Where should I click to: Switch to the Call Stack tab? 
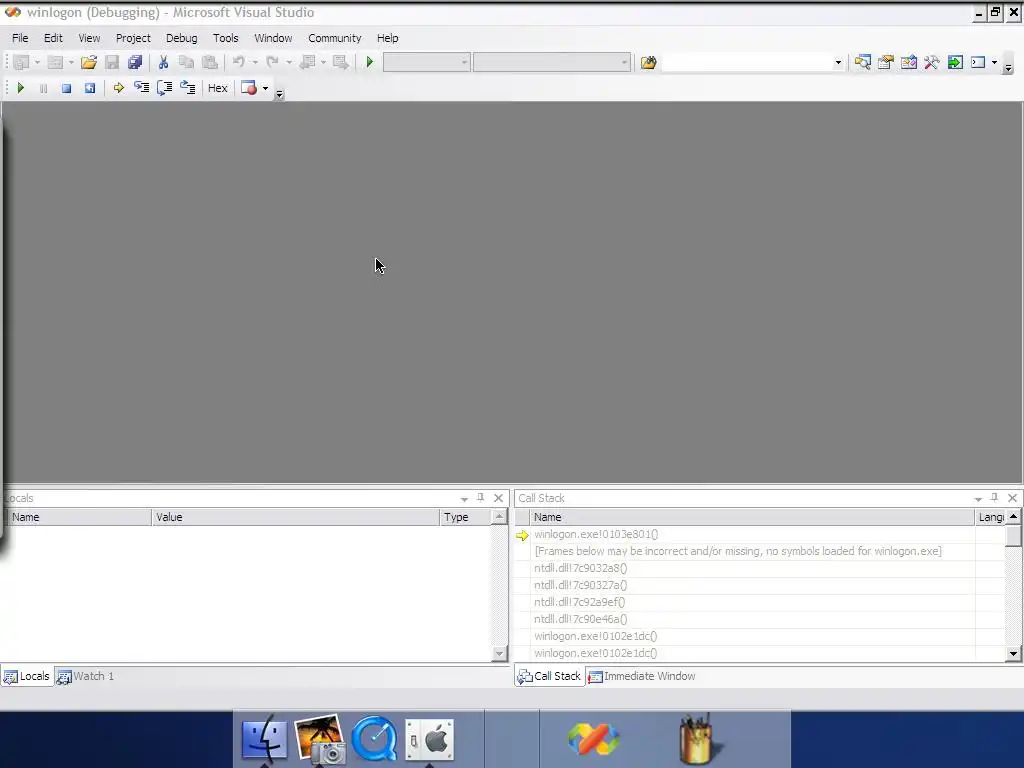pyautogui.click(x=549, y=677)
